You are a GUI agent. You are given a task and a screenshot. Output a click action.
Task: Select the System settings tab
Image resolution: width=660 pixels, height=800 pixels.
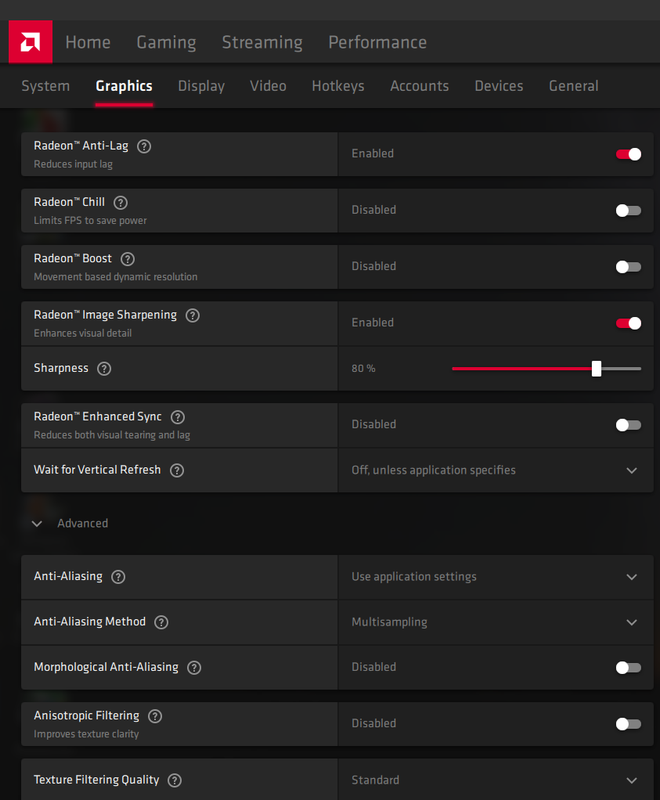(45, 86)
